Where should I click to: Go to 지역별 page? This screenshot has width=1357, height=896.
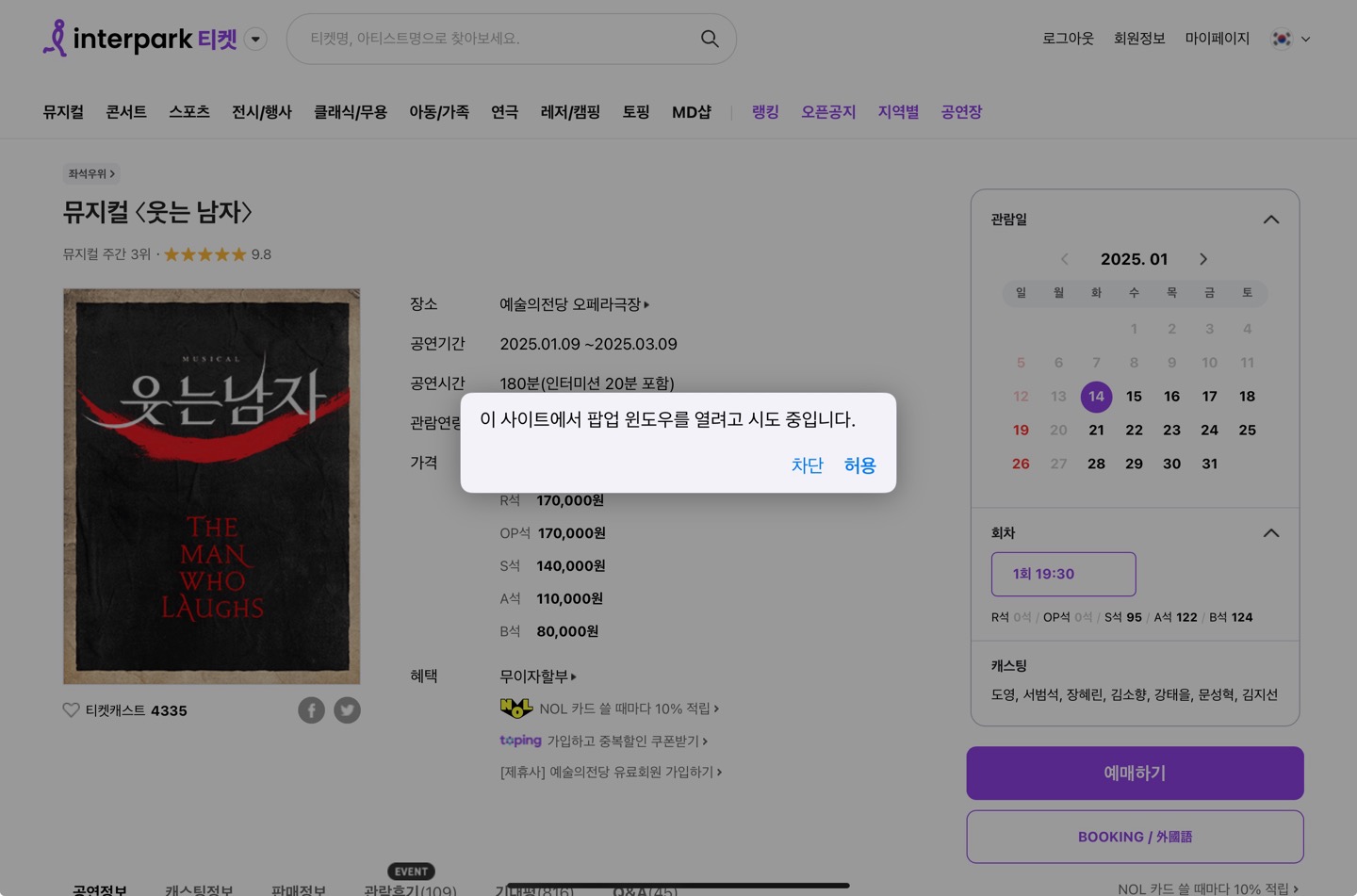coord(898,112)
